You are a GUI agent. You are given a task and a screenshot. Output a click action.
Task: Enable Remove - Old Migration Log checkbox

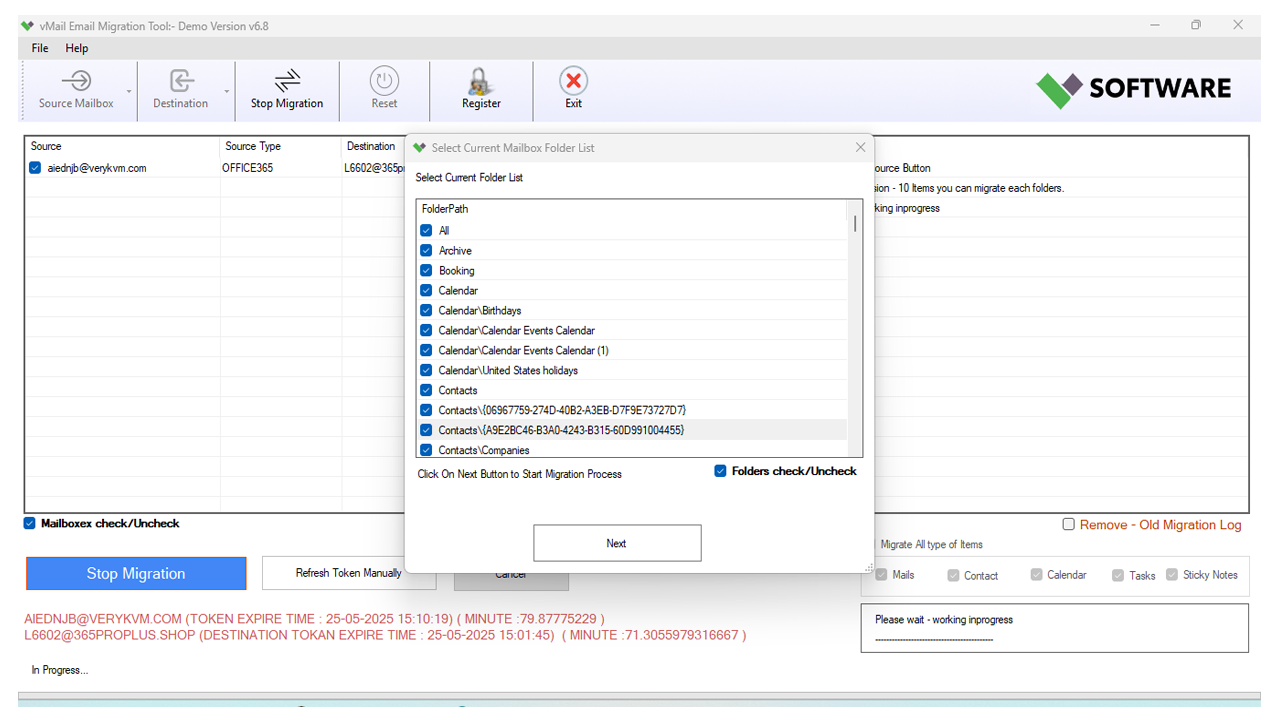pos(1069,524)
